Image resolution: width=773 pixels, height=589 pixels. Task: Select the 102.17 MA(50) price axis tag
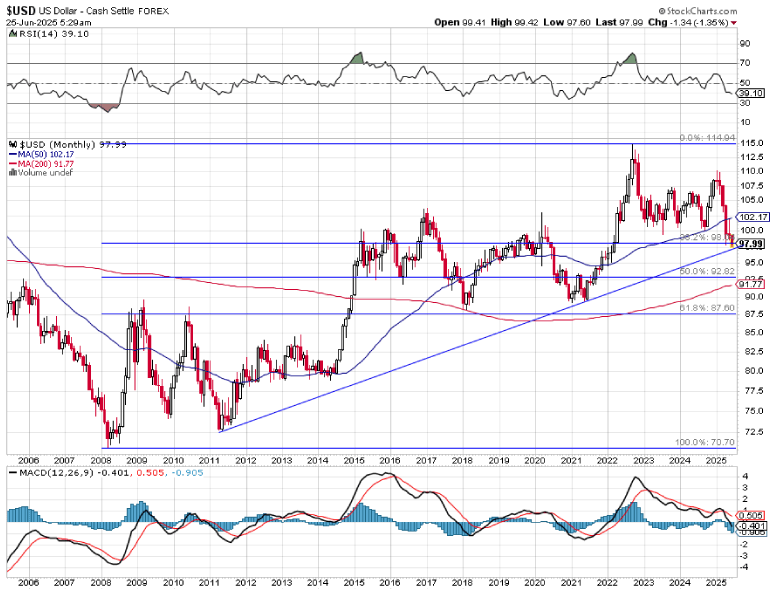tap(751, 217)
